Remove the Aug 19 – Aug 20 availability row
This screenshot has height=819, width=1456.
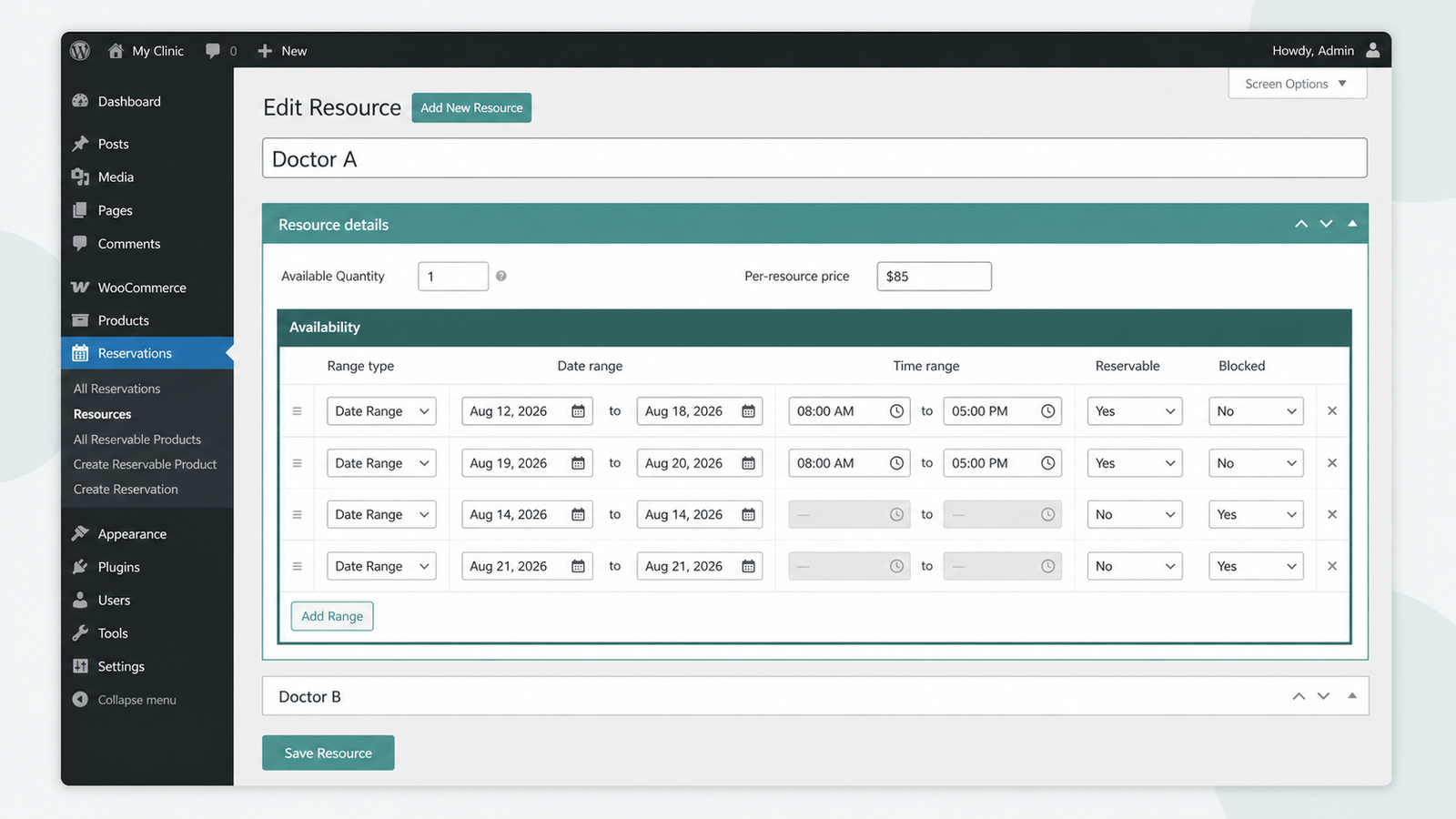[x=1332, y=463]
